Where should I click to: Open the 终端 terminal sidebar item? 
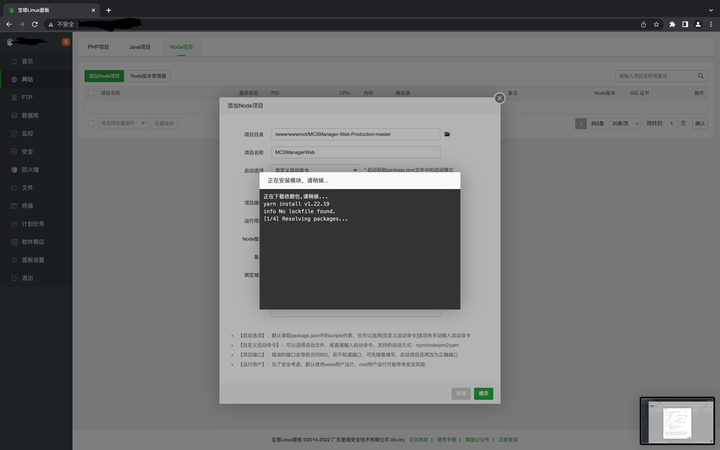tap(36, 206)
